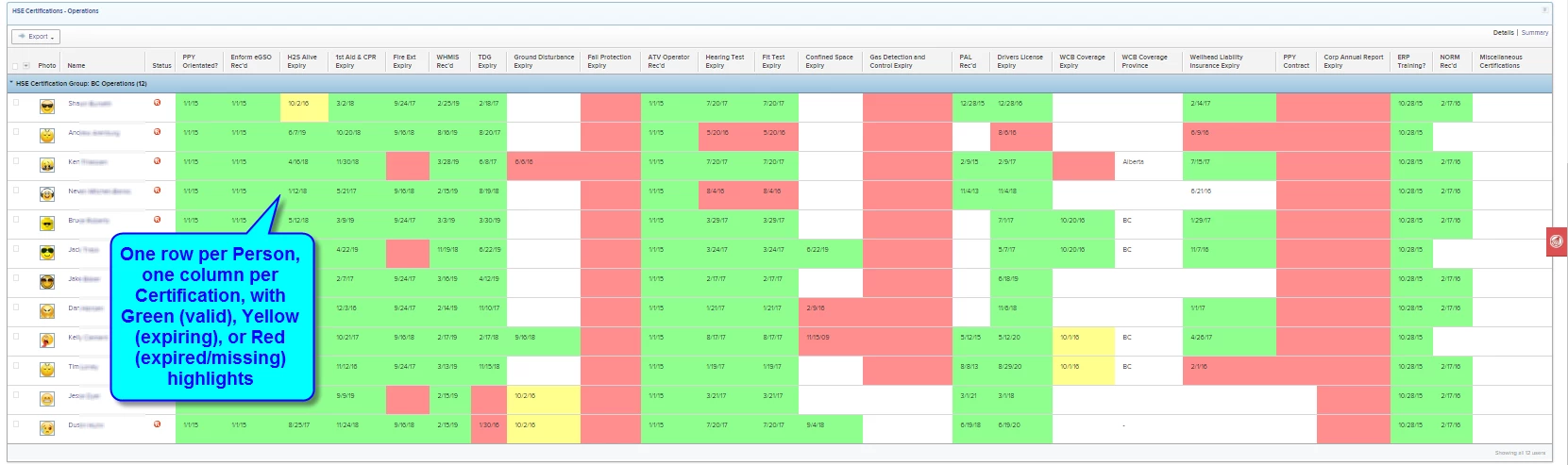Check the row checkbox for Dan

15,307
